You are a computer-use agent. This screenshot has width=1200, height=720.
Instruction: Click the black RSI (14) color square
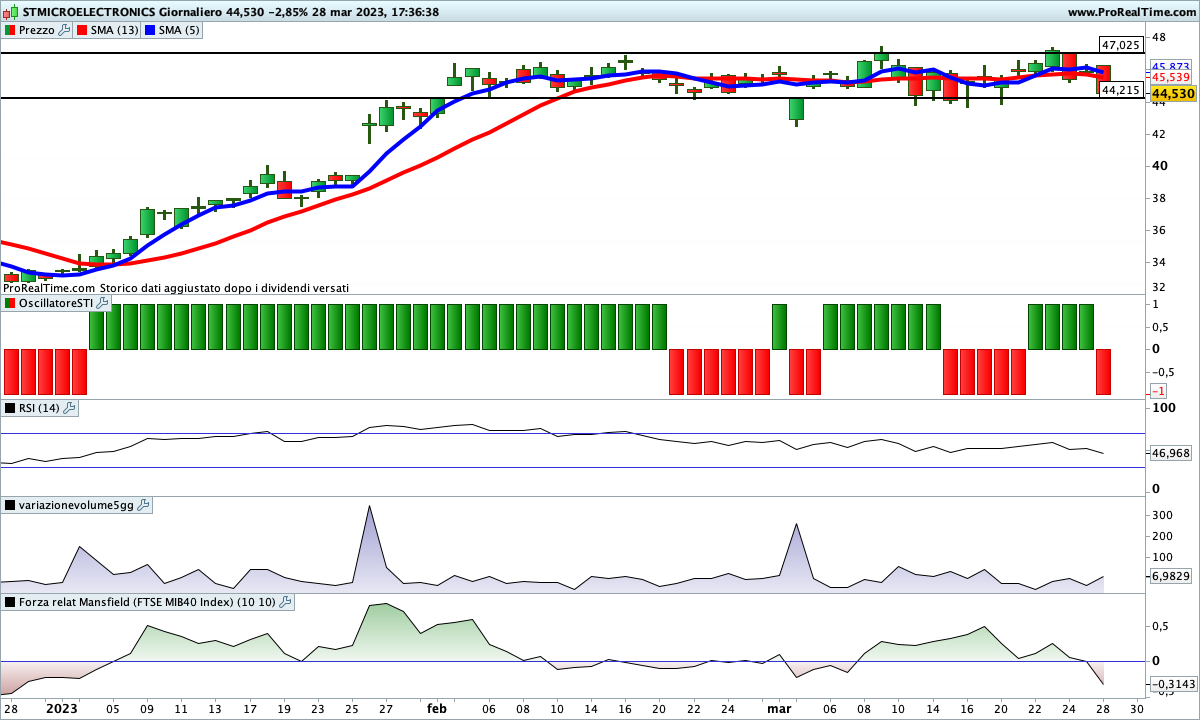pos(10,408)
